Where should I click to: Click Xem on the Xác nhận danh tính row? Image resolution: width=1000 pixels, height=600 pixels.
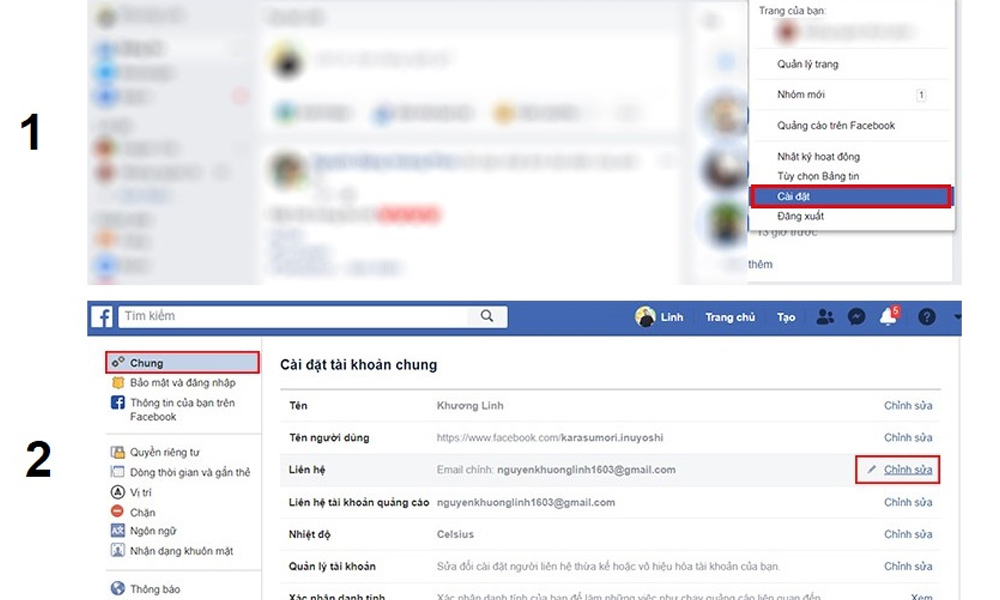920,596
